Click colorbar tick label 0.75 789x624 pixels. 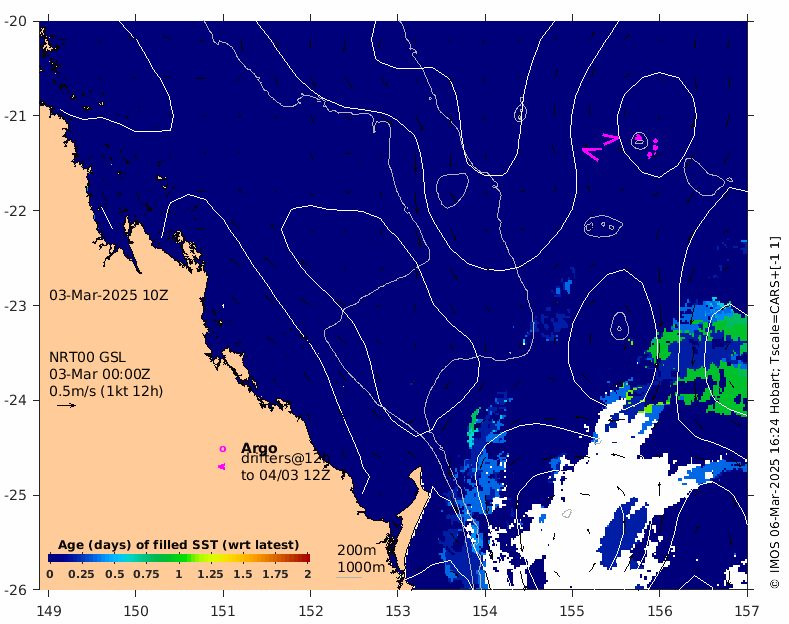[x=146, y=574]
